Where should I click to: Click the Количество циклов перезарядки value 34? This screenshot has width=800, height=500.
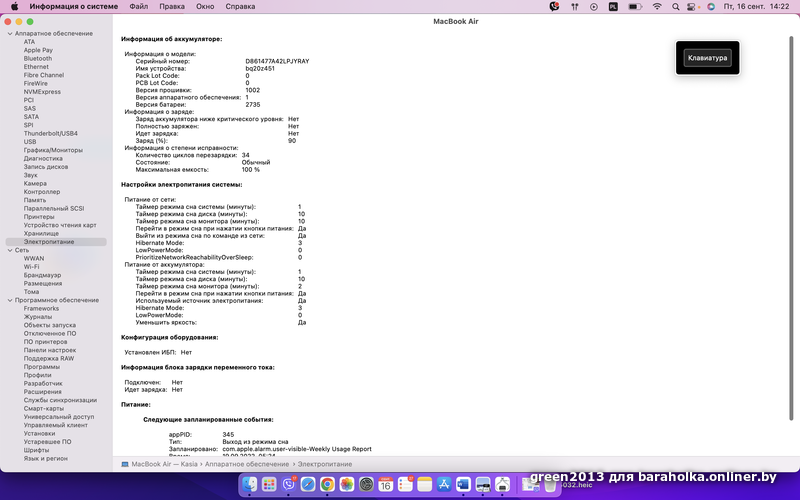pyautogui.click(x=245, y=155)
